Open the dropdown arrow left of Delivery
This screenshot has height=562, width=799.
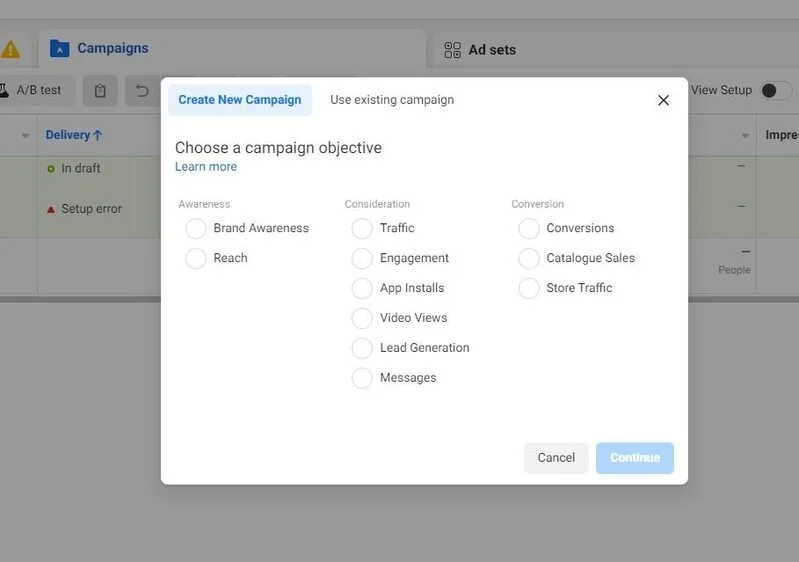click(25, 136)
